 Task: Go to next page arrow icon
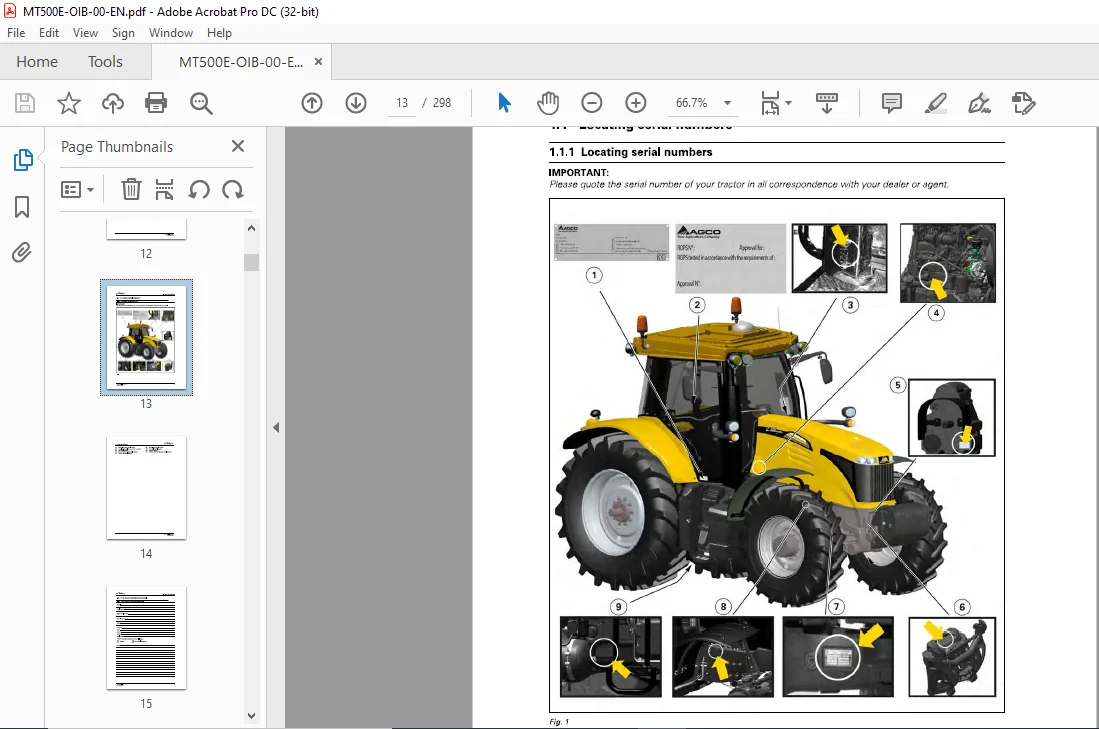click(x=356, y=103)
